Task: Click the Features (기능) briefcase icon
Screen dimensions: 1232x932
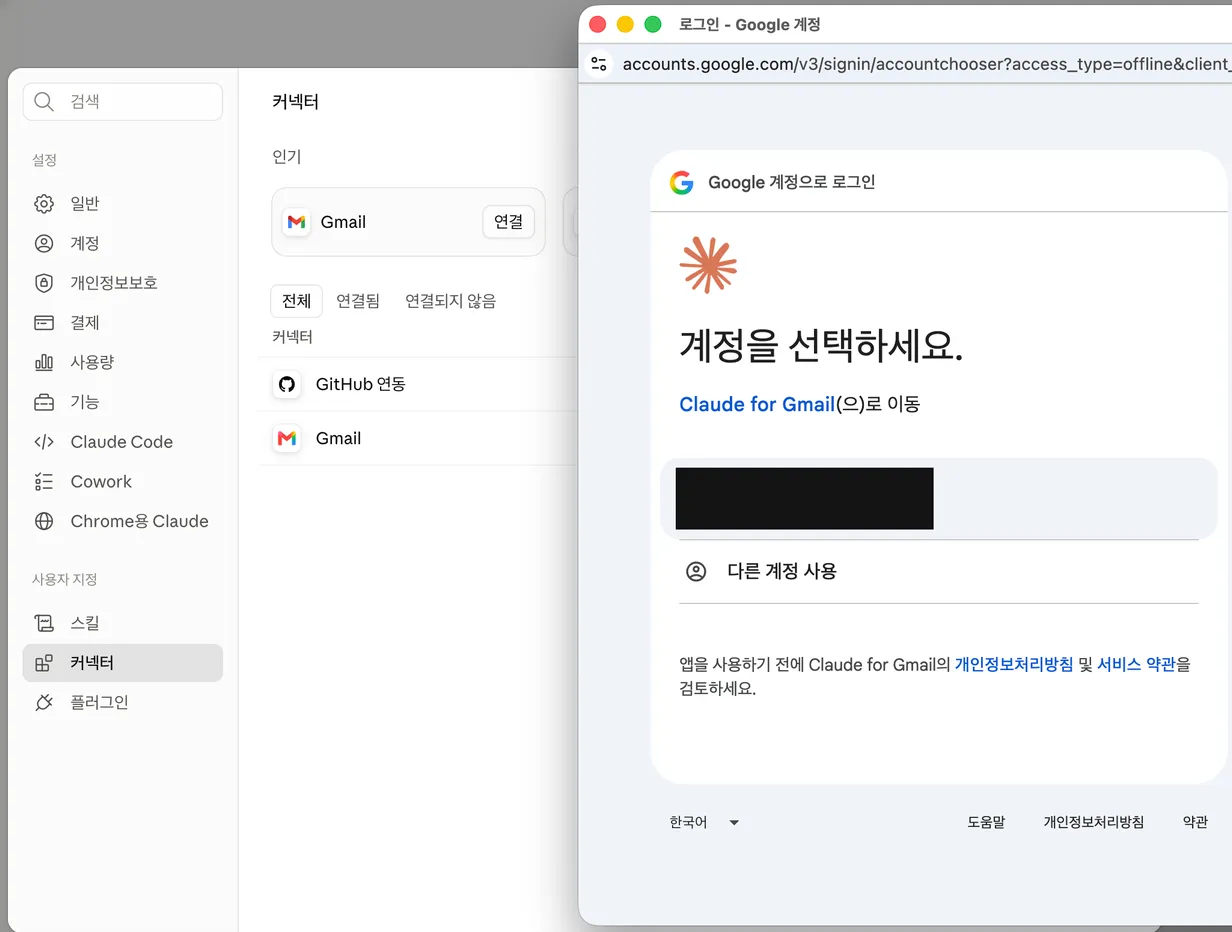Action: coord(44,402)
